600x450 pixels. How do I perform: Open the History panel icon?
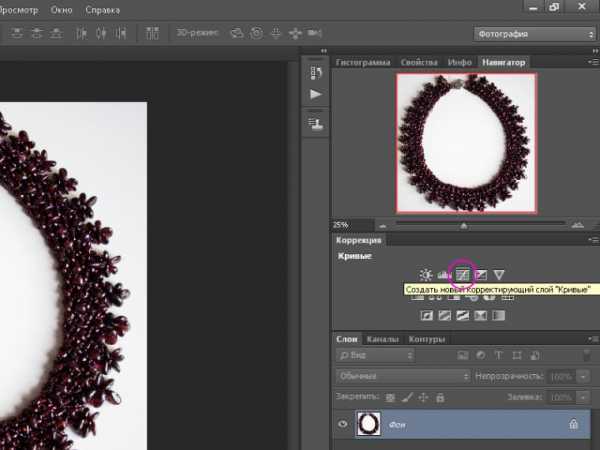[x=317, y=73]
